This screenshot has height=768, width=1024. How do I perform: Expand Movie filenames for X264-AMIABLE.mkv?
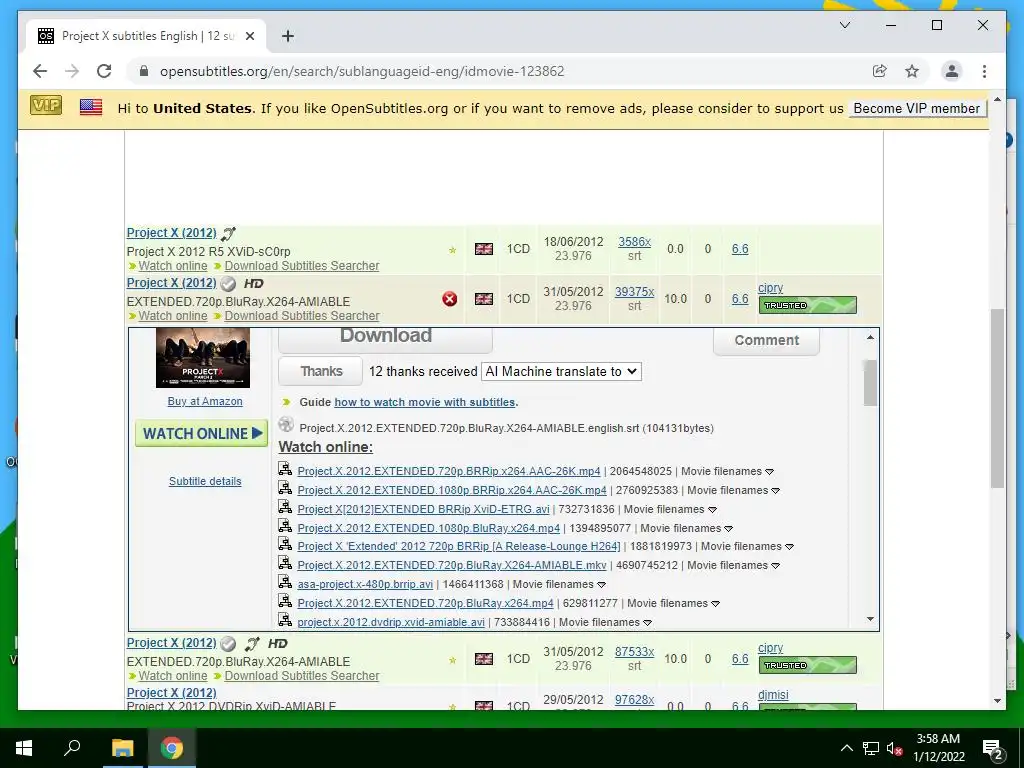pyautogui.click(x=775, y=566)
